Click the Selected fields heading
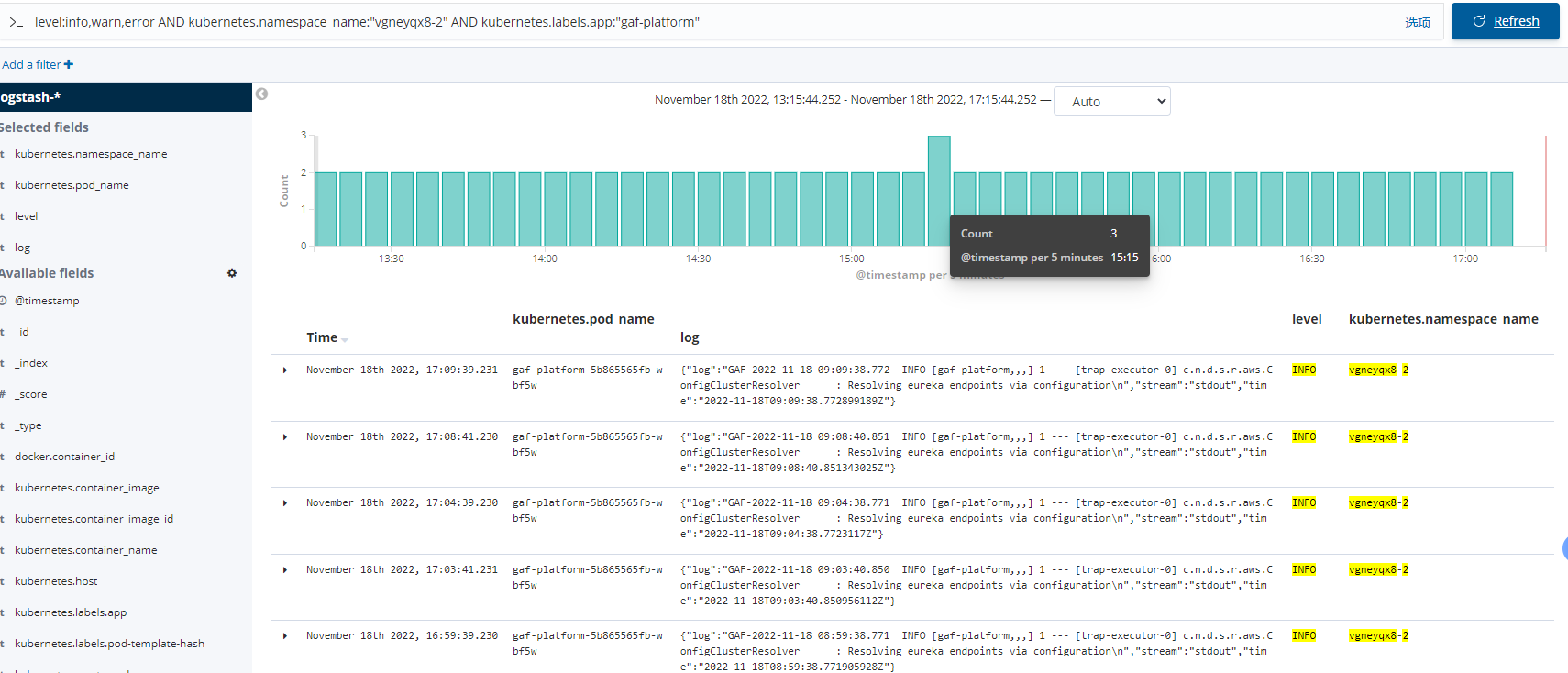This screenshot has height=673, width=1568. click(44, 127)
